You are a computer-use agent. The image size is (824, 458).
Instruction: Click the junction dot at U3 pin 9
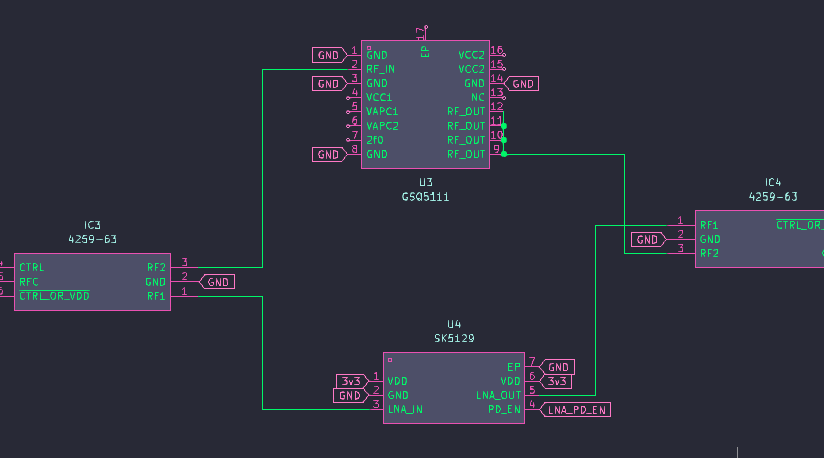pos(504,155)
